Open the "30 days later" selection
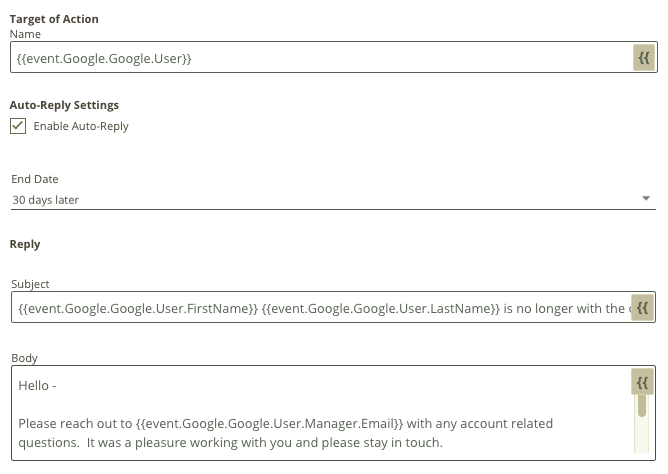This screenshot has width=668, height=474. (x=333, y=200)
